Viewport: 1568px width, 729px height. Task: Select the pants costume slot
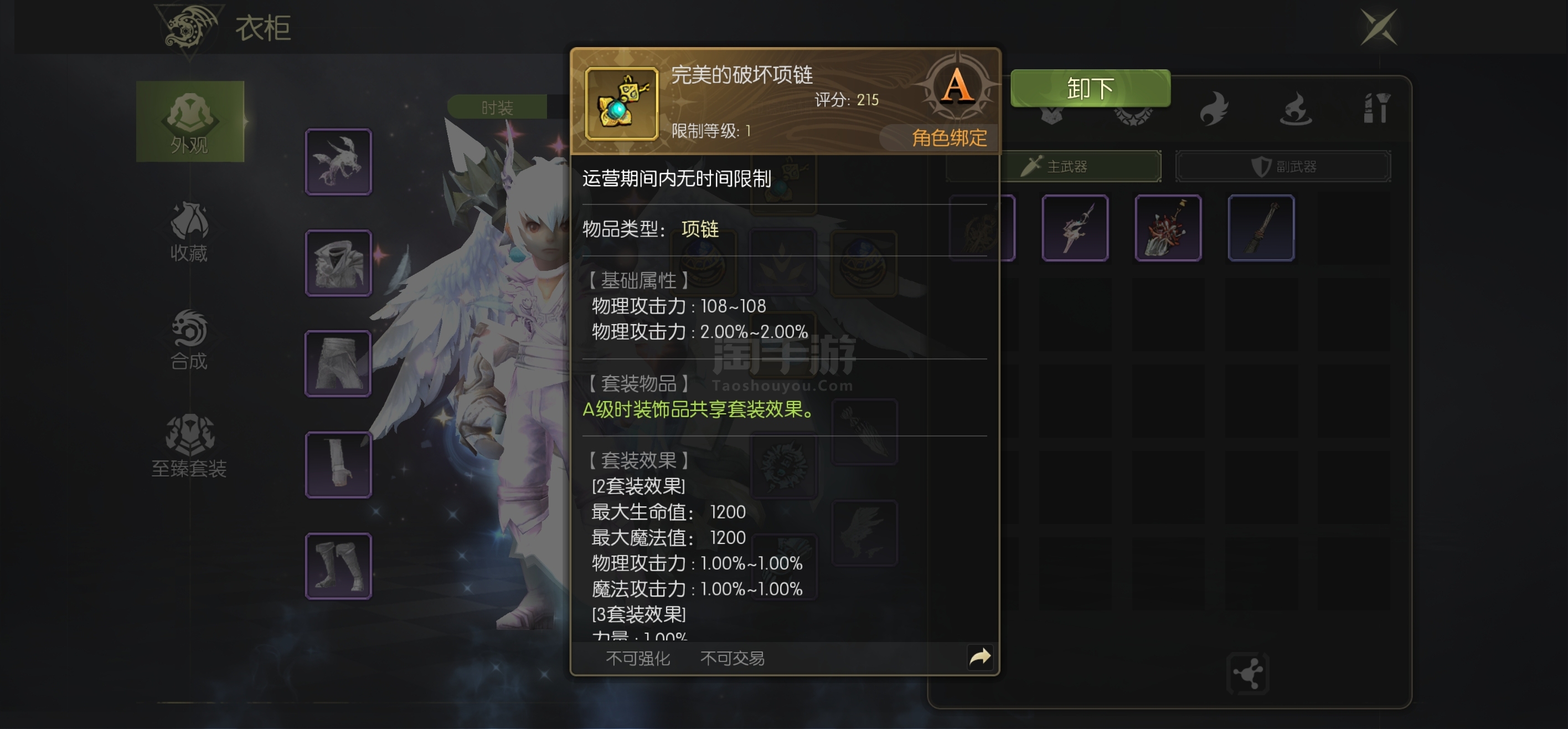click(x=338, y=363)
